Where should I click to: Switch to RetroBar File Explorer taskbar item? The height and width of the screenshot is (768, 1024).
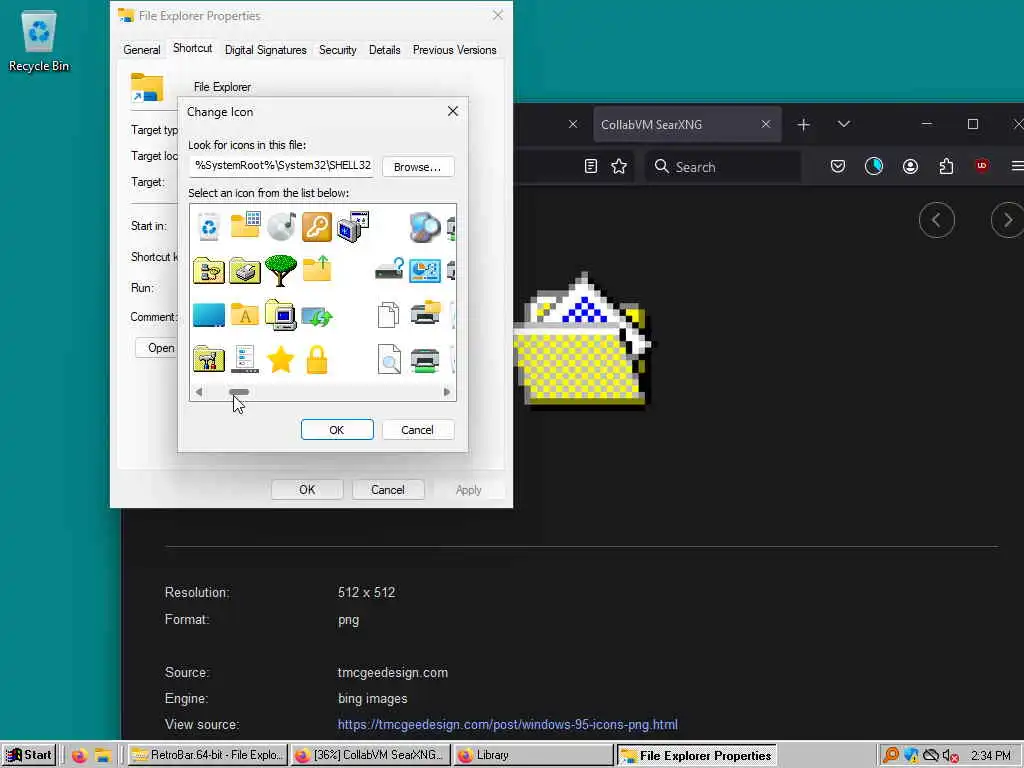(x=207, y=755)
